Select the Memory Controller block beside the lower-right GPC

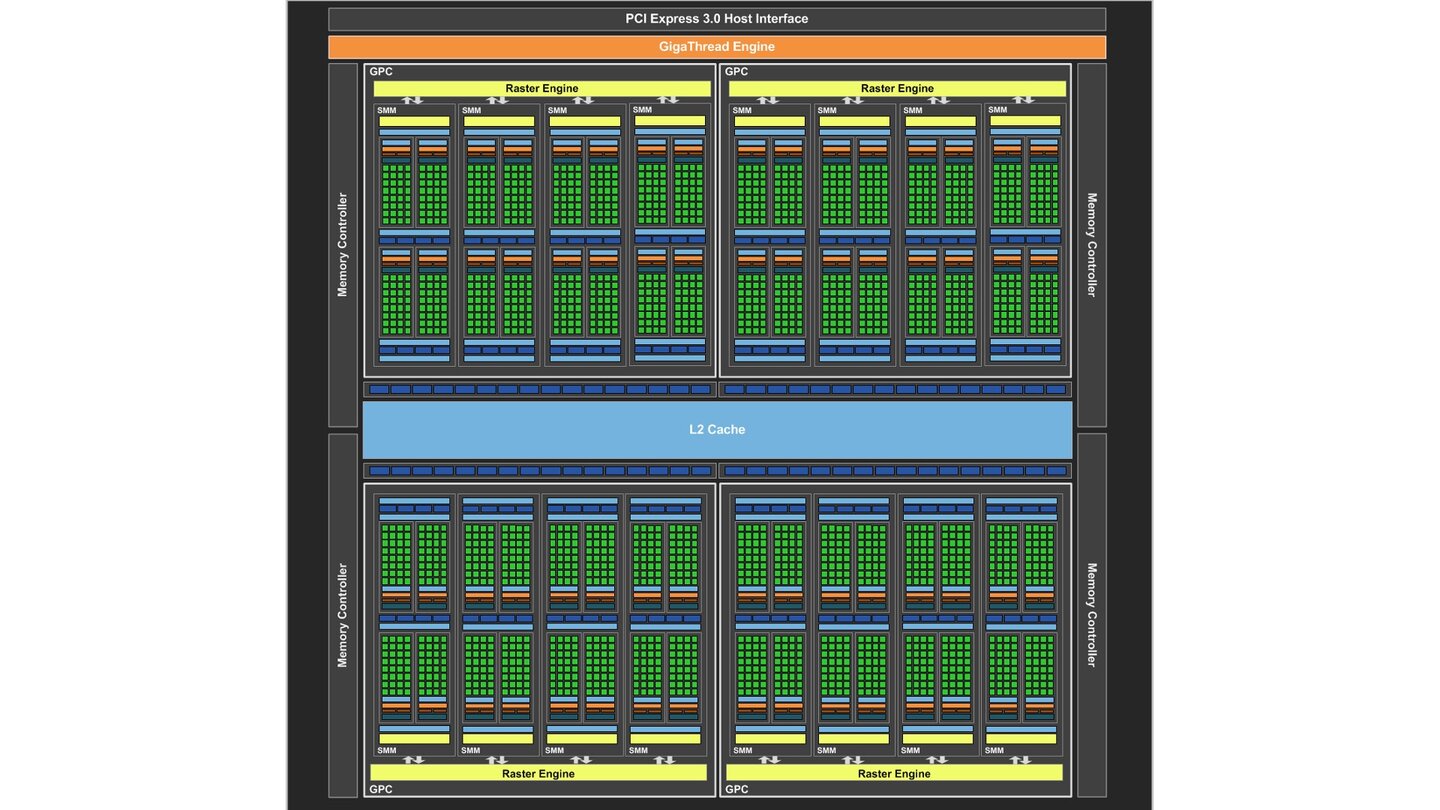coord(1092,615)
